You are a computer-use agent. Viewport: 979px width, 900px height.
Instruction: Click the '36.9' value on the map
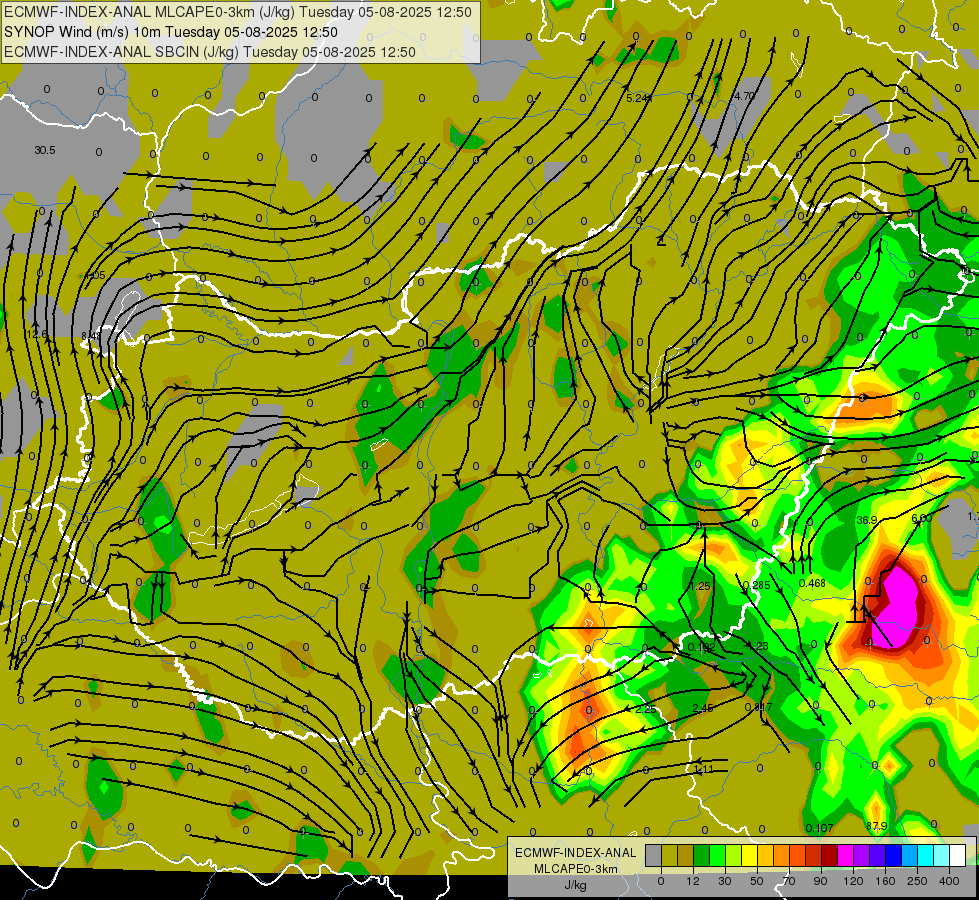pyautogui.click(x=867, y=520)
